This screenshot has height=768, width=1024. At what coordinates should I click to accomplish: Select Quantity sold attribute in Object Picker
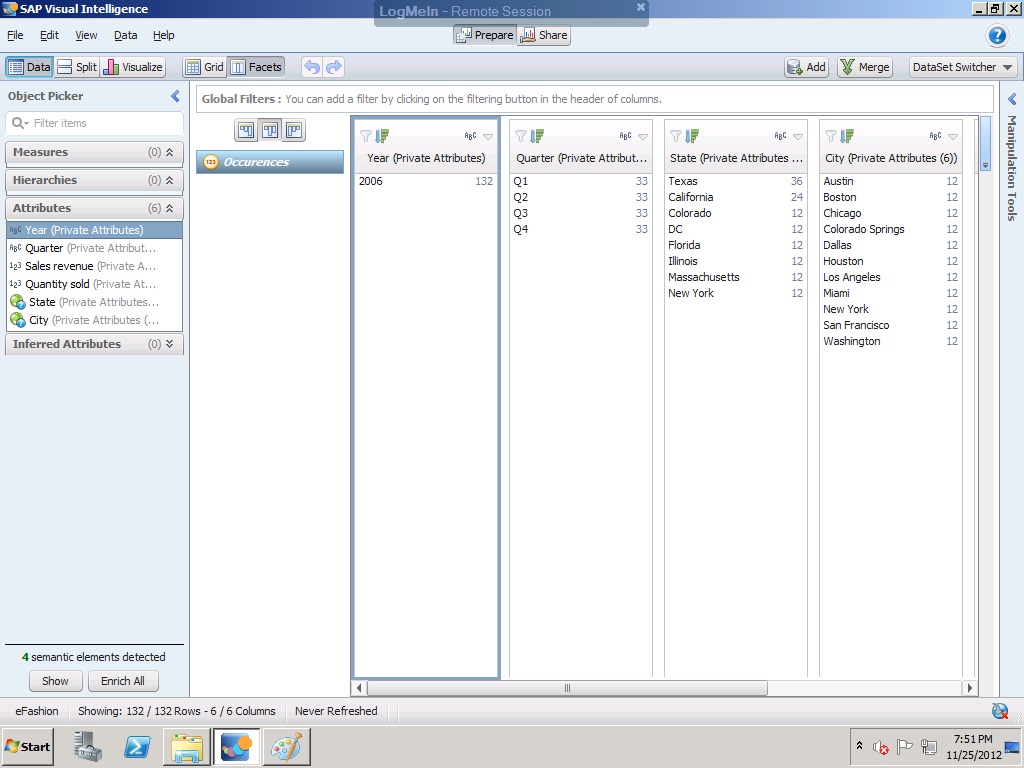[x=94, y=284]
